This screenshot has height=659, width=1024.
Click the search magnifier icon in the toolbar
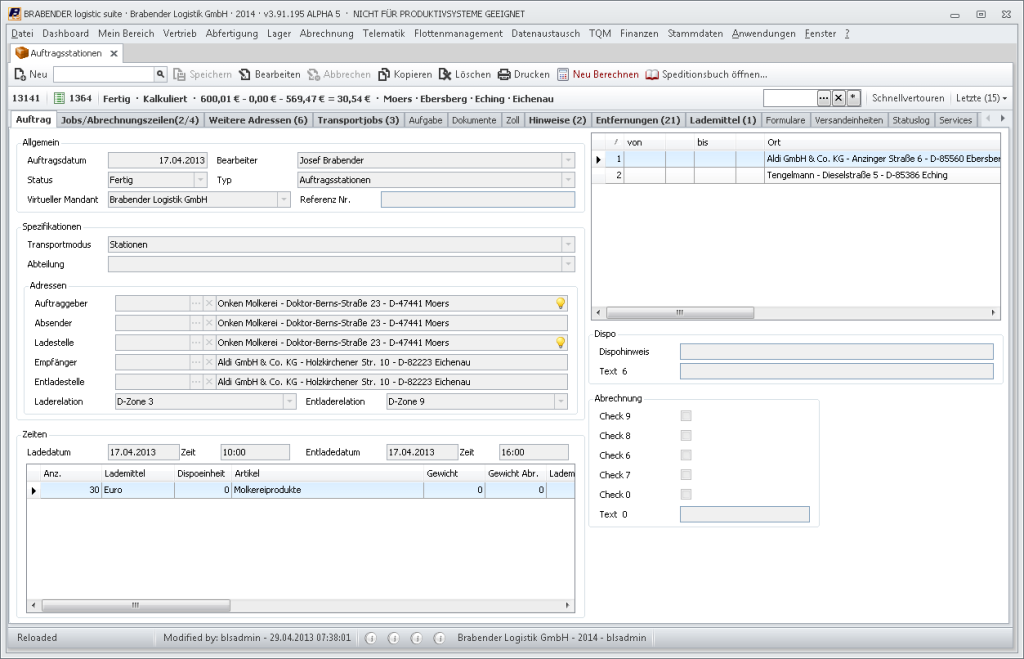click(x=160, y=75)
